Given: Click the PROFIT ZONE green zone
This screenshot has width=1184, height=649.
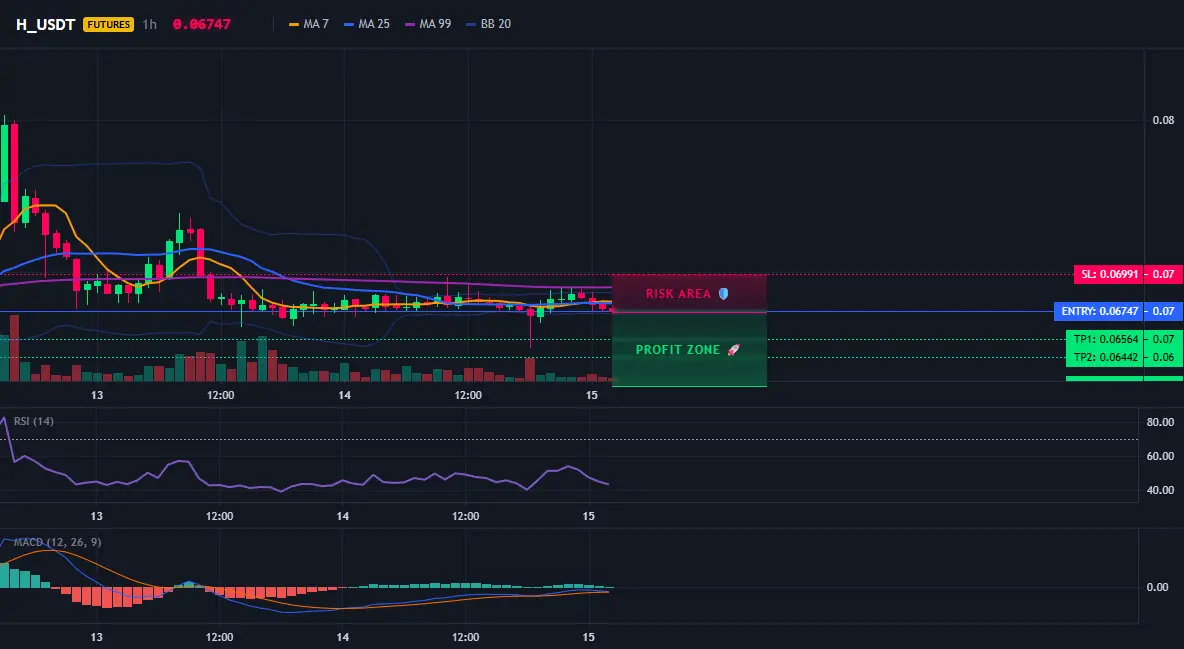Looking at the screenshot, I should pyautogui.click(x=689, y=349).
